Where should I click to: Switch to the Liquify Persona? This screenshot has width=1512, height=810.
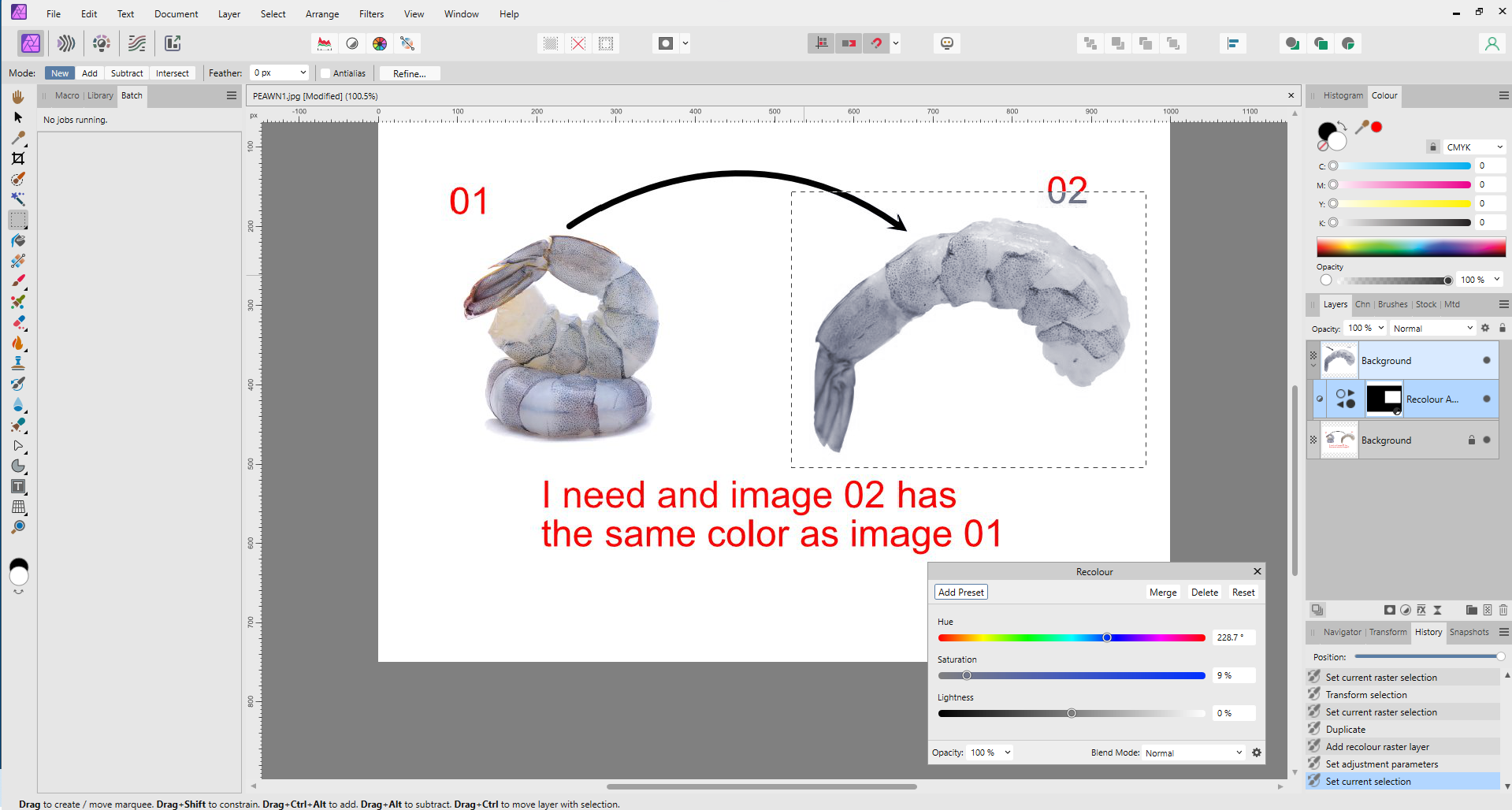[66, 43]
